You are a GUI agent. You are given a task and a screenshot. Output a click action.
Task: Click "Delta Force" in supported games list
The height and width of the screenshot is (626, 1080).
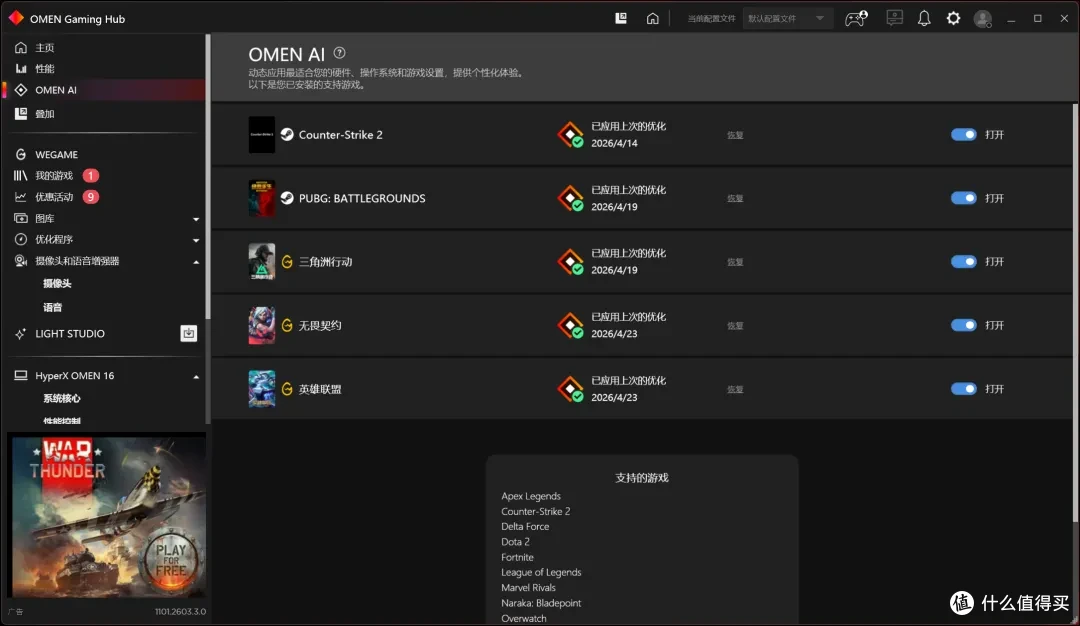525,526
